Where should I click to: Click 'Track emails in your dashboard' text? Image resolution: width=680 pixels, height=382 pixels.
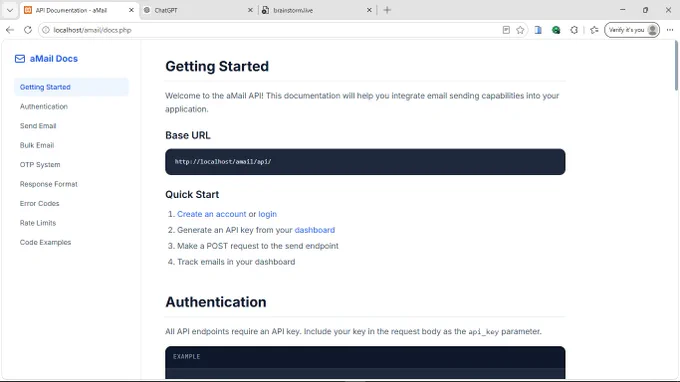click(236, 262)
